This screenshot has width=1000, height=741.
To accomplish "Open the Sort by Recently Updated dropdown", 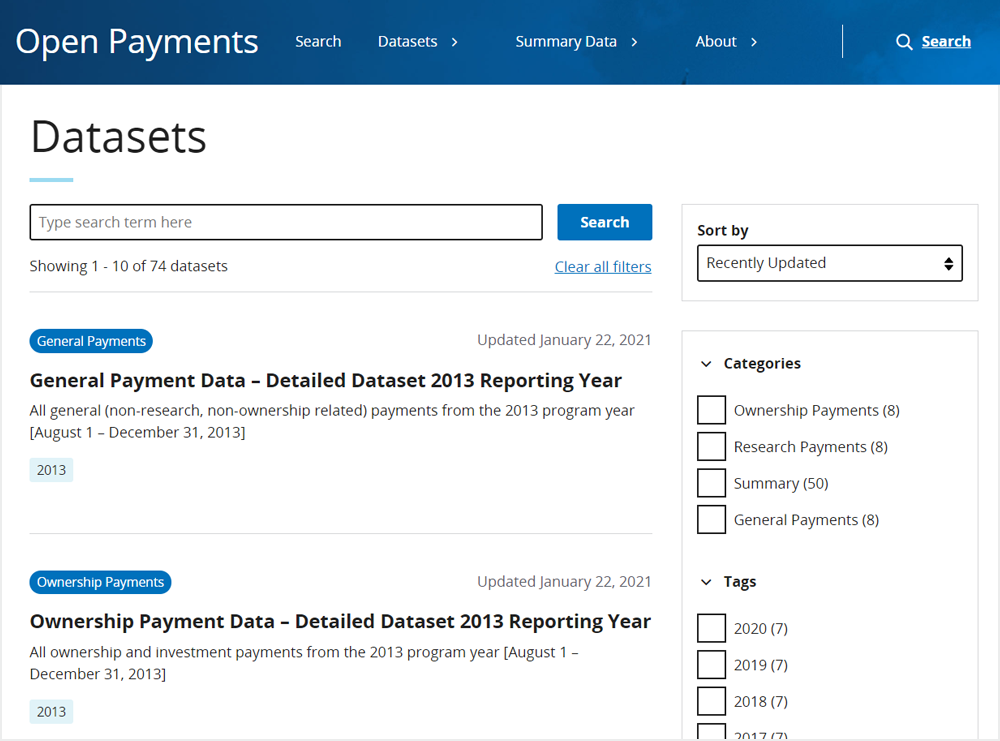I will click(829, 263).
